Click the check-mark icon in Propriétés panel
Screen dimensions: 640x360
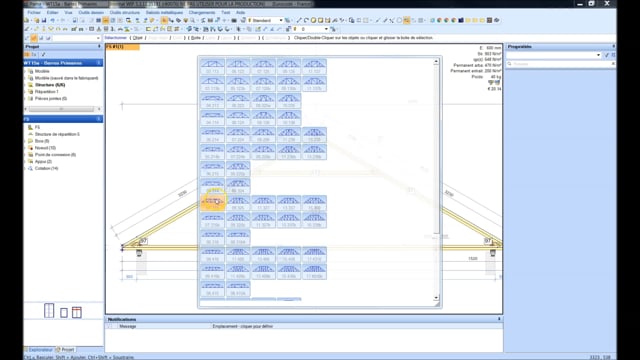pos(607,55)
